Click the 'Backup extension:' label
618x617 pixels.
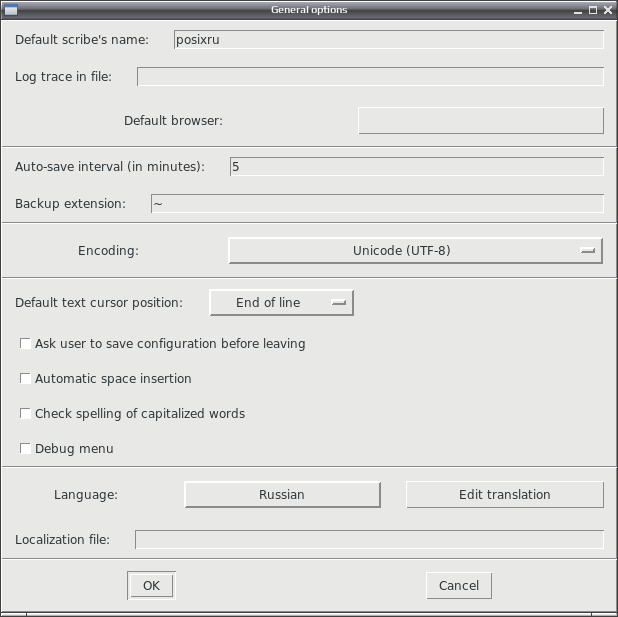click(x=71, y=204)
